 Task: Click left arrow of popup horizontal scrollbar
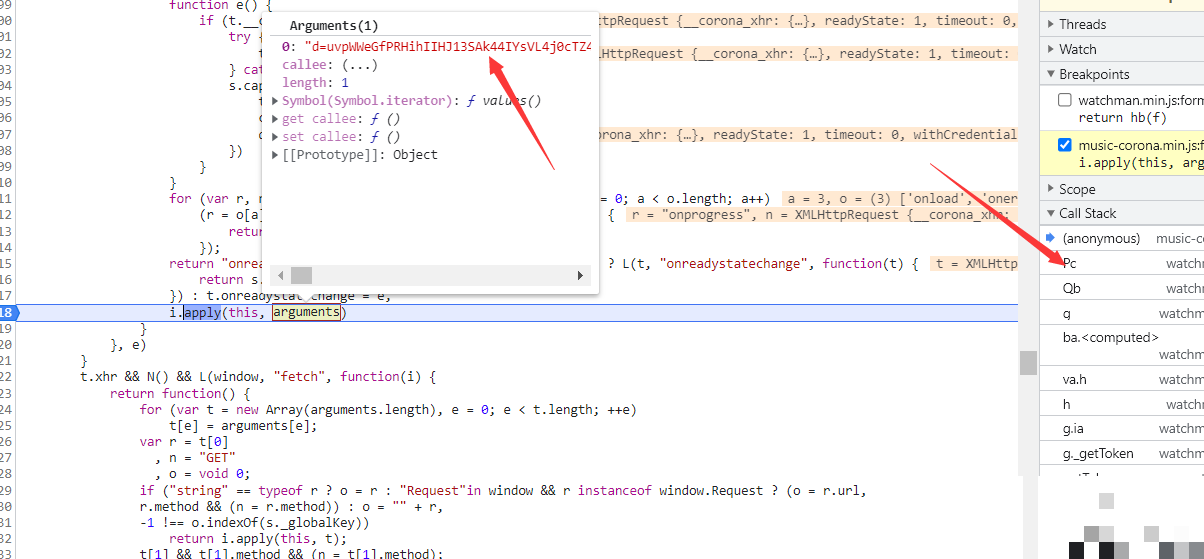click(x=280, y=275)
